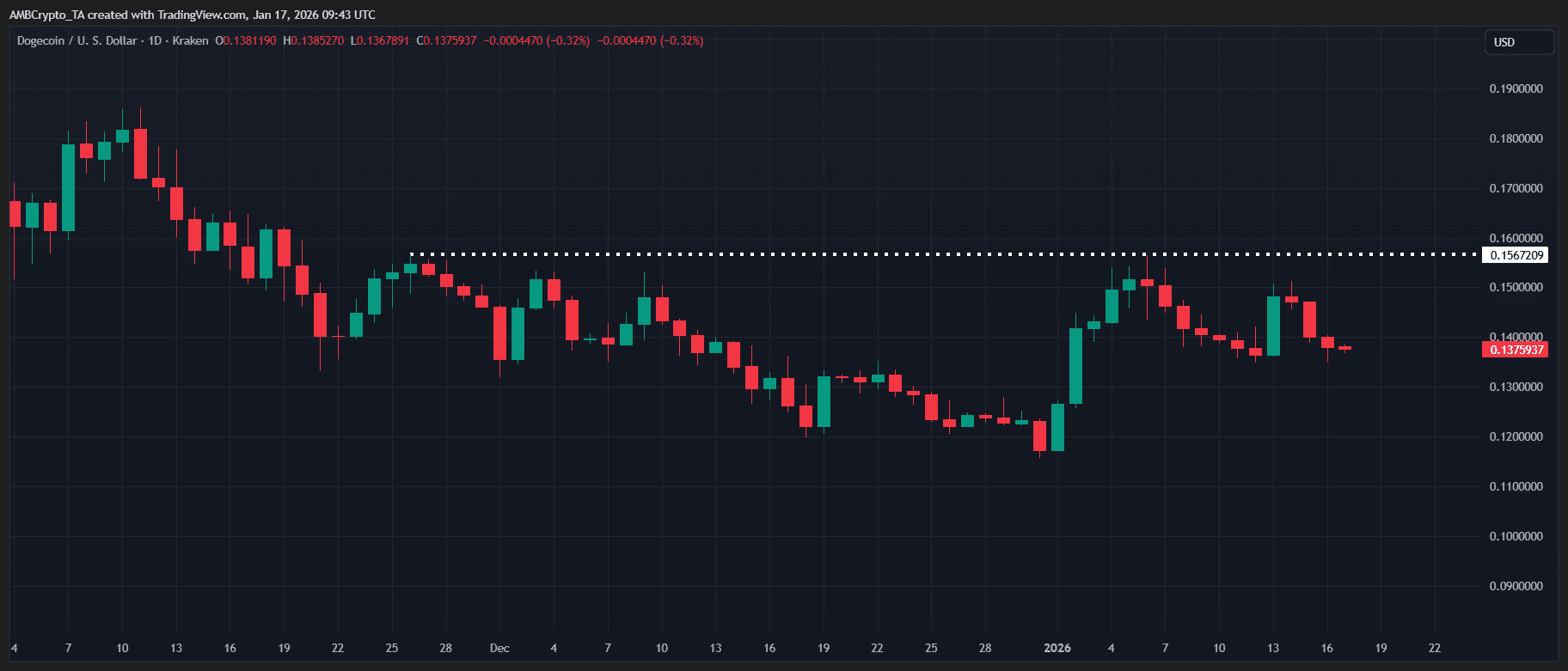This screenshot has width=1568, height=671.
Task: Open the USD currency selector
Action: pyautogui.click(x=1519, y=42)
